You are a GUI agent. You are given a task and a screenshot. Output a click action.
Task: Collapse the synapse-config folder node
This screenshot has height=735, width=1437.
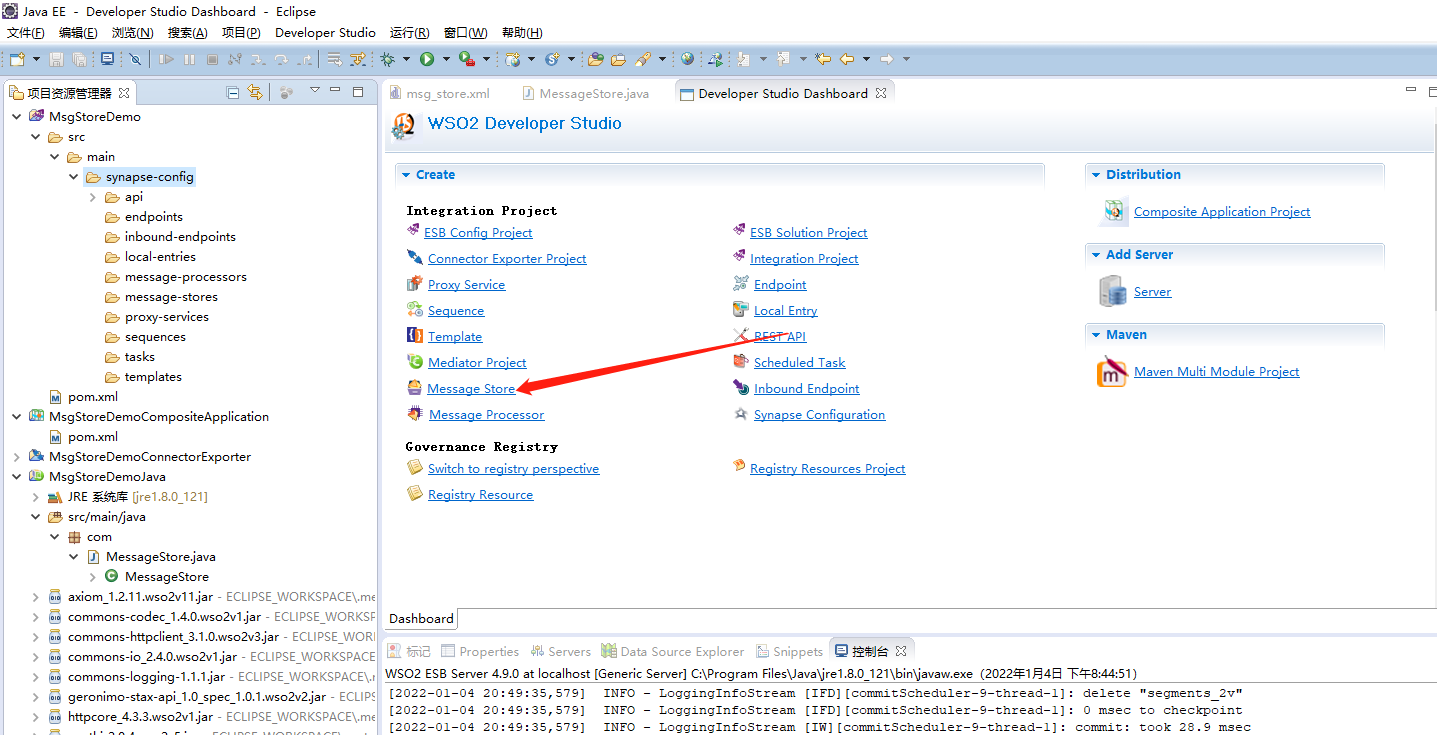pos(74,176)
